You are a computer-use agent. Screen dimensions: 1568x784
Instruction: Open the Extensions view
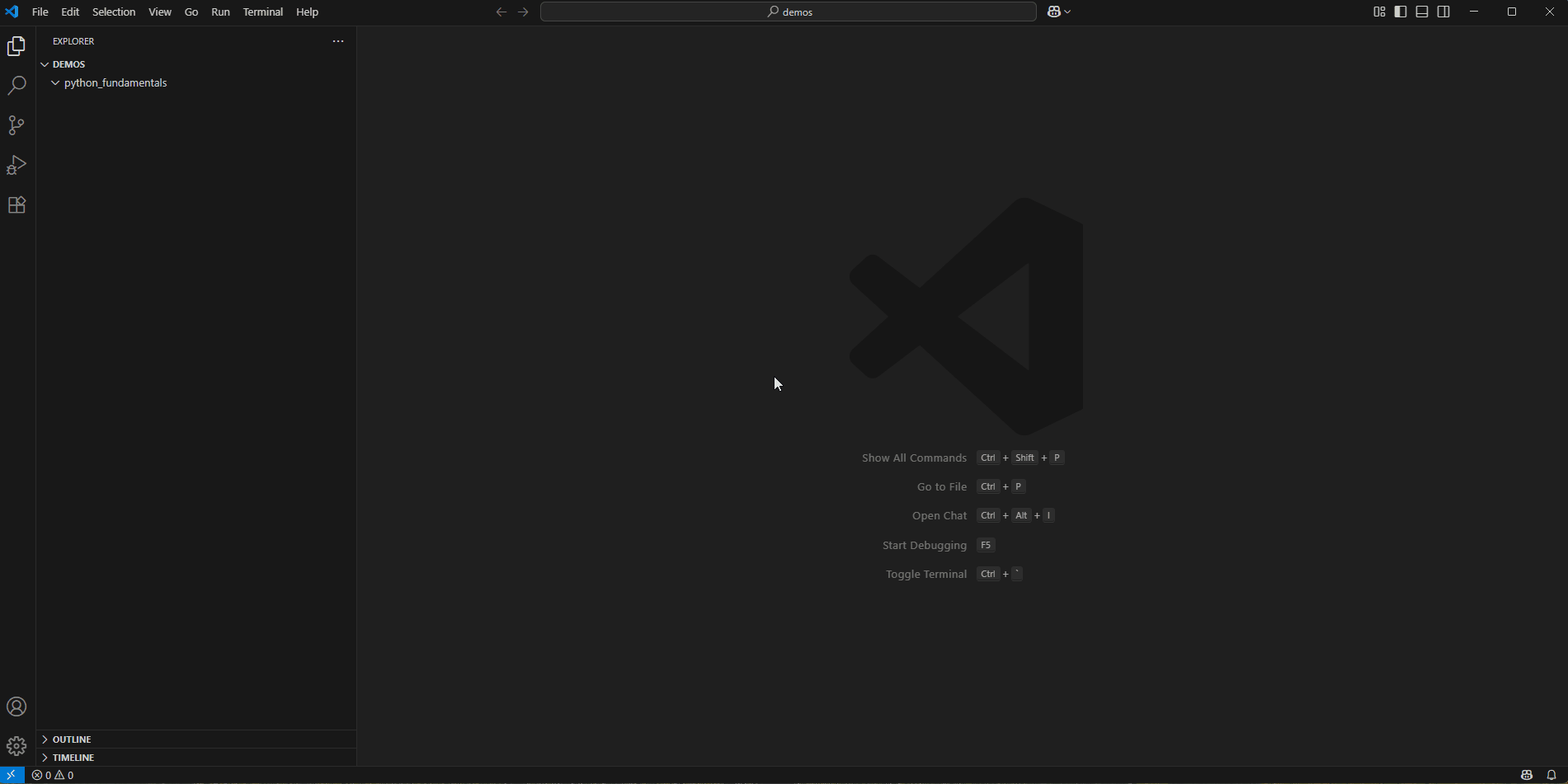[16, 205]
